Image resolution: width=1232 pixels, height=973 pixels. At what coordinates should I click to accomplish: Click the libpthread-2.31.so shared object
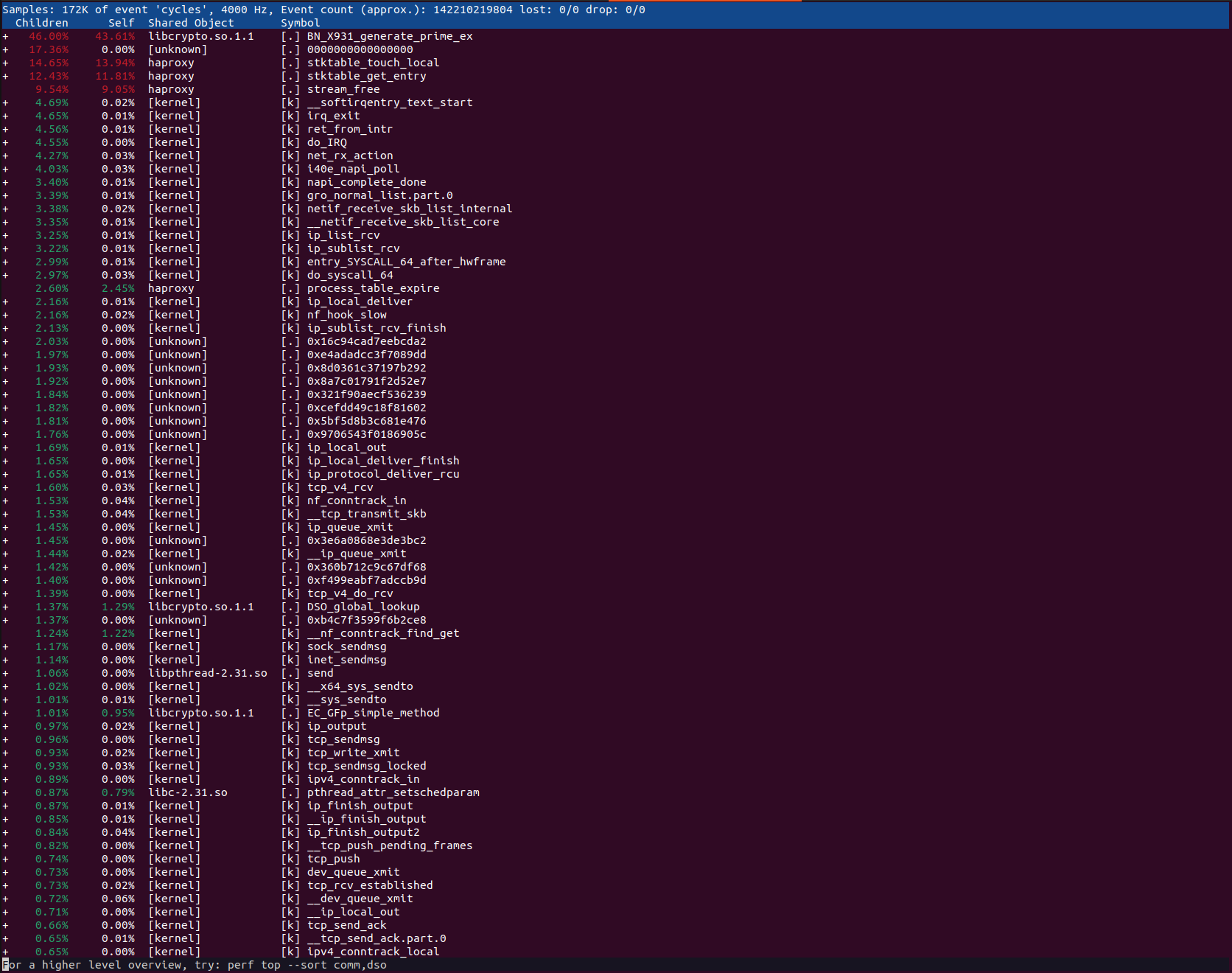point(208,673)
